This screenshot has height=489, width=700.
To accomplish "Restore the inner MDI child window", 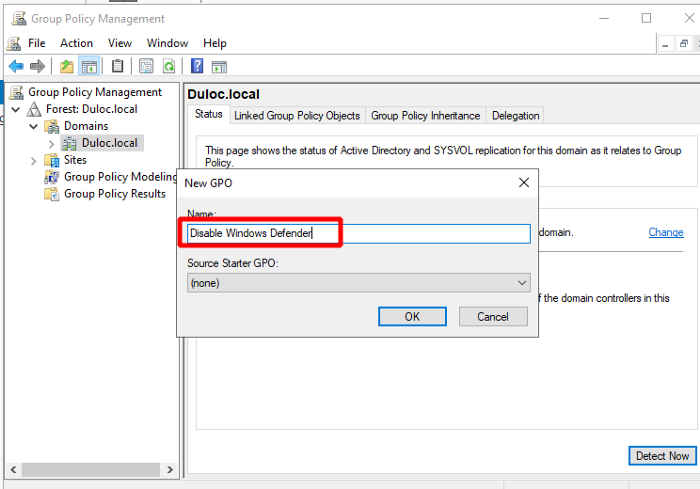I will tap(683, 44).
